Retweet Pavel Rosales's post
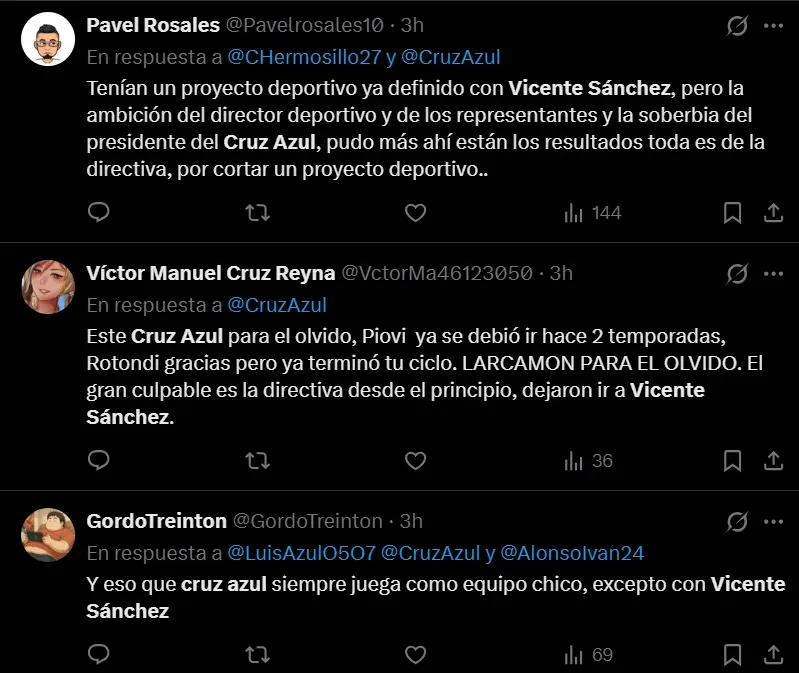 pyautogui.click(x=257, y=212)
